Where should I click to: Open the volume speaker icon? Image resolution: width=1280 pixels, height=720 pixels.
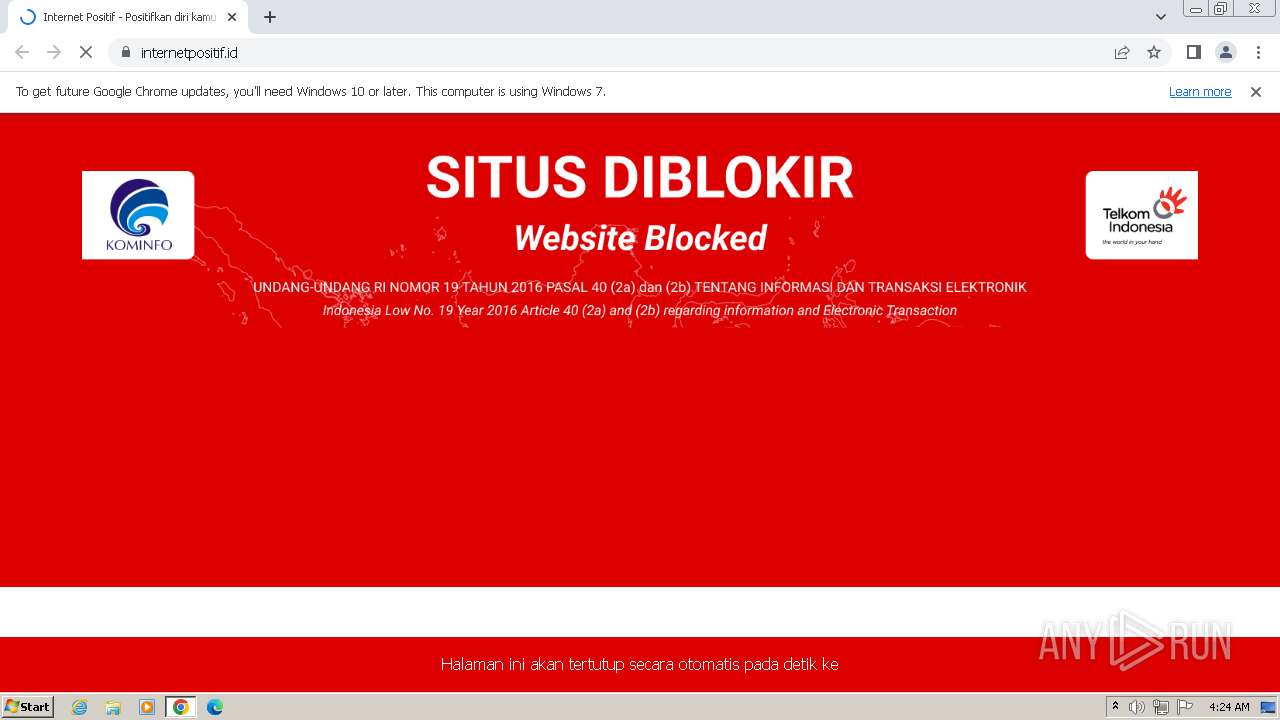(x=1137, y=707)
